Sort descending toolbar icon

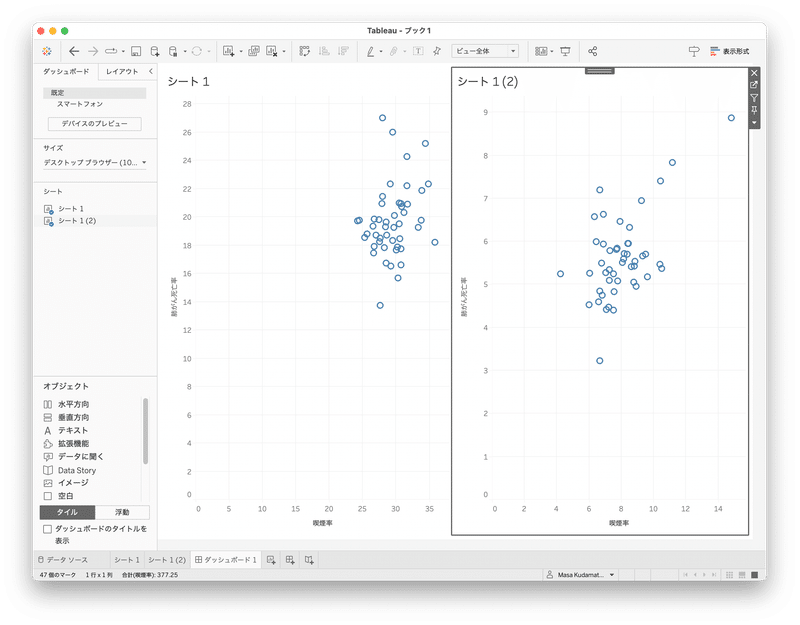(343, 51)
